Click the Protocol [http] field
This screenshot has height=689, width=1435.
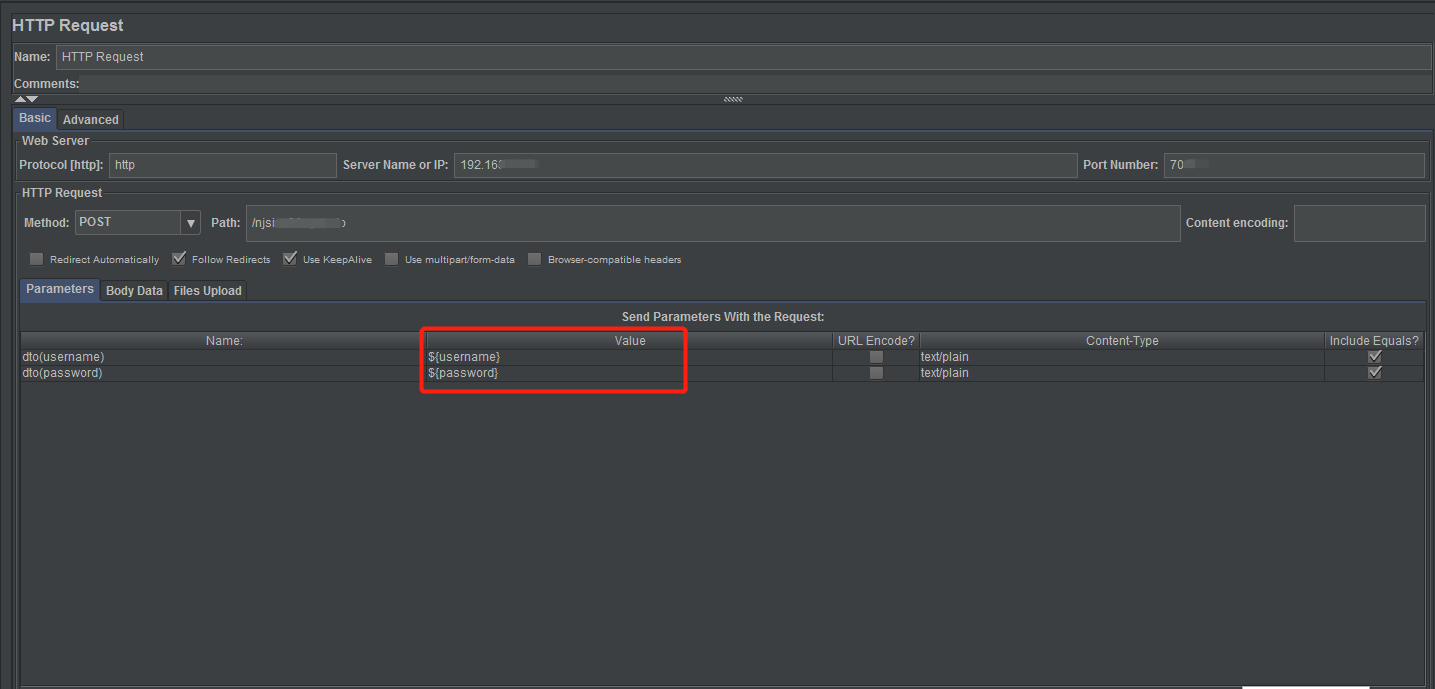222,165
